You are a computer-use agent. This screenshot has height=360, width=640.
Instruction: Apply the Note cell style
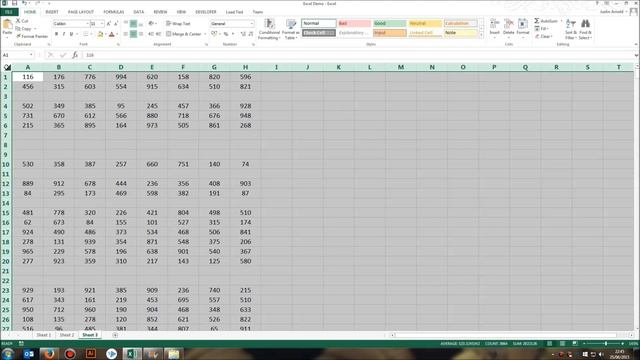click(x=460, y=33)
